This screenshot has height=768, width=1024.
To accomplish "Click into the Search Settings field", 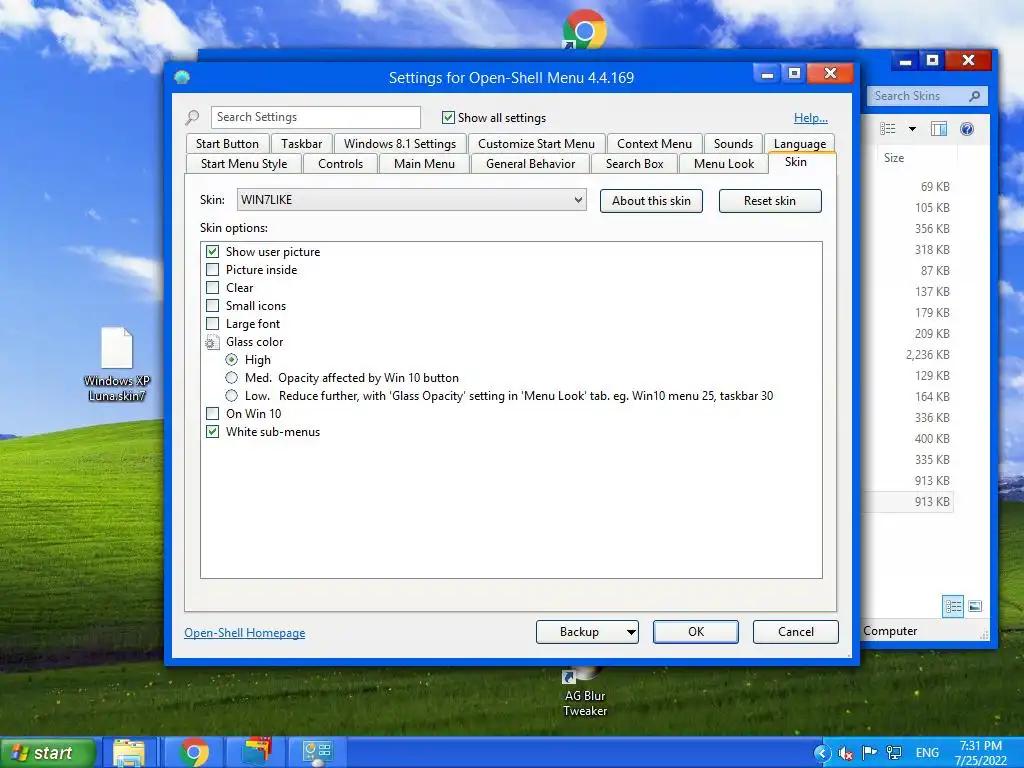I will tap(315, 118).
